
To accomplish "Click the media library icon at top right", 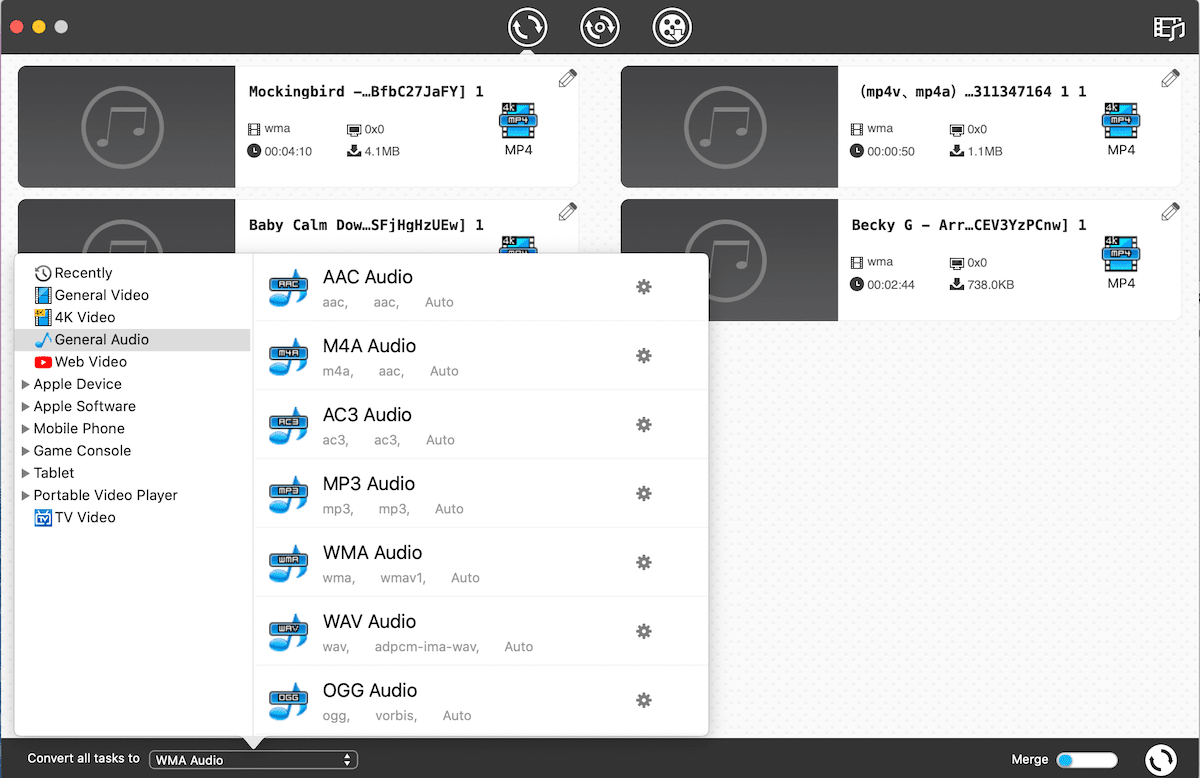I will [1168, 28].
